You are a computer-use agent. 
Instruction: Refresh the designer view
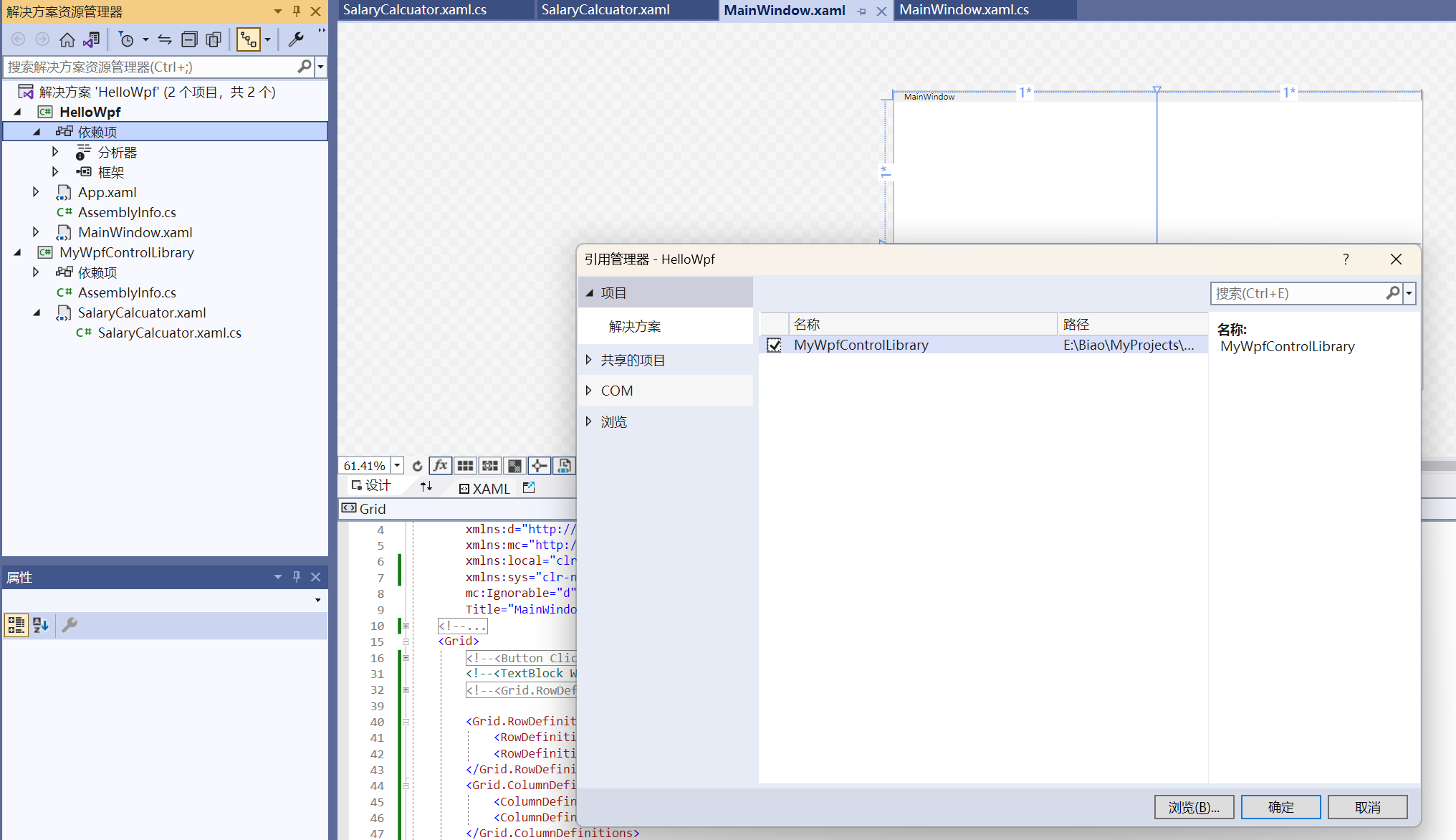tap(417, 466)
